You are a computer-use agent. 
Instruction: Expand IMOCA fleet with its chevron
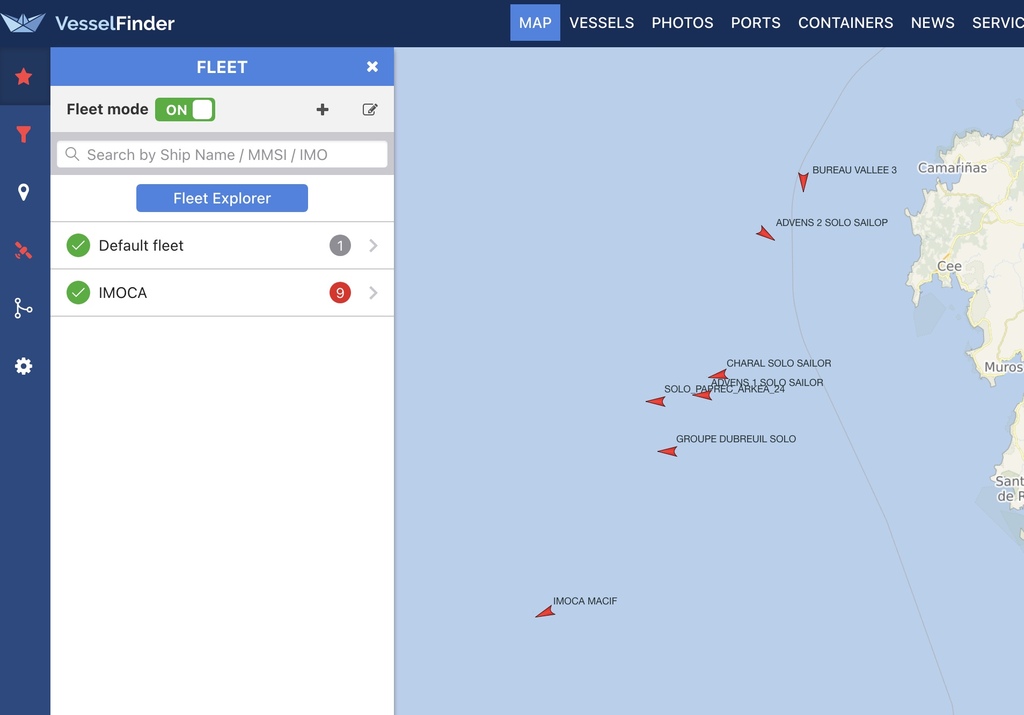373,293
